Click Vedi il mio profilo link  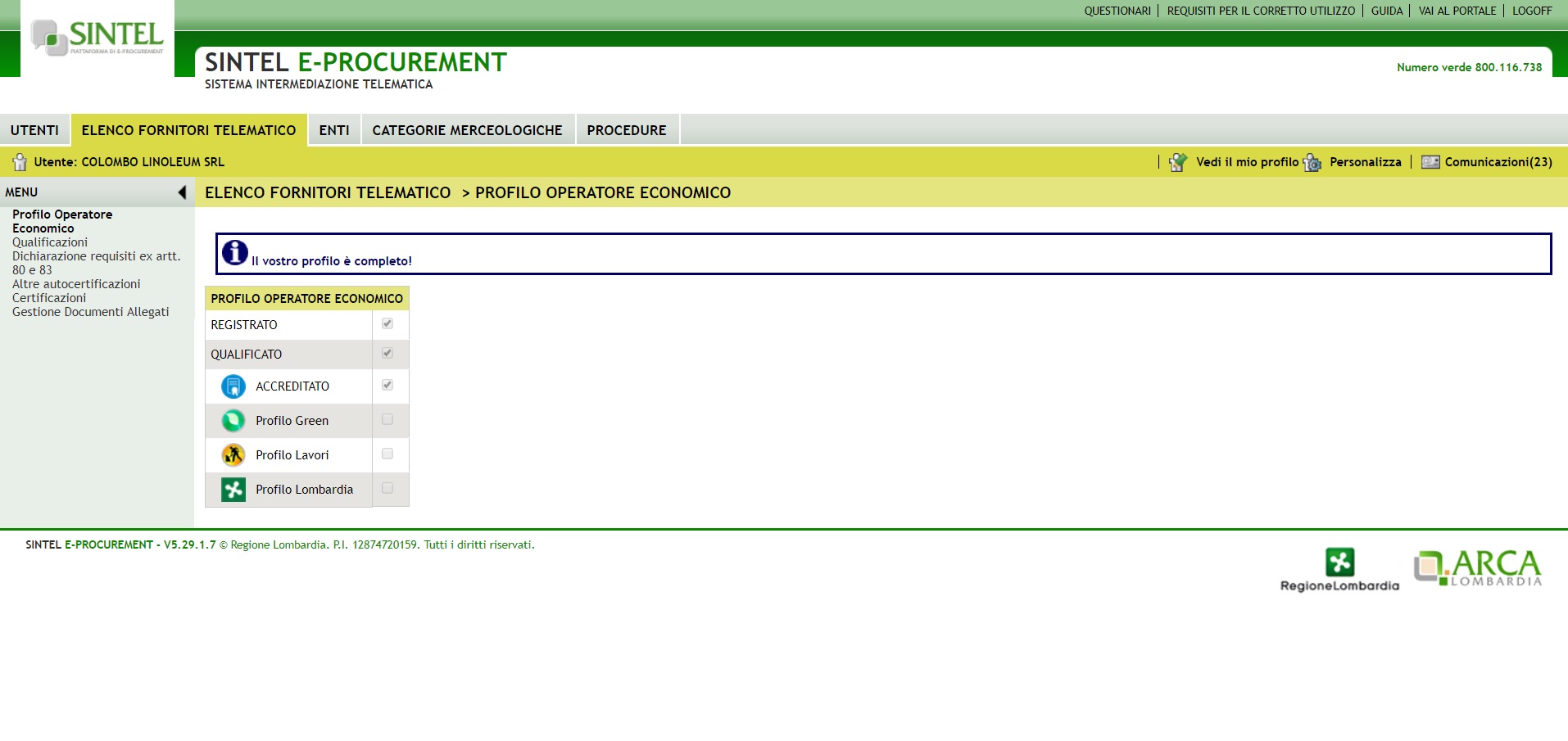pyautogui.click(x=1247, y=162)
